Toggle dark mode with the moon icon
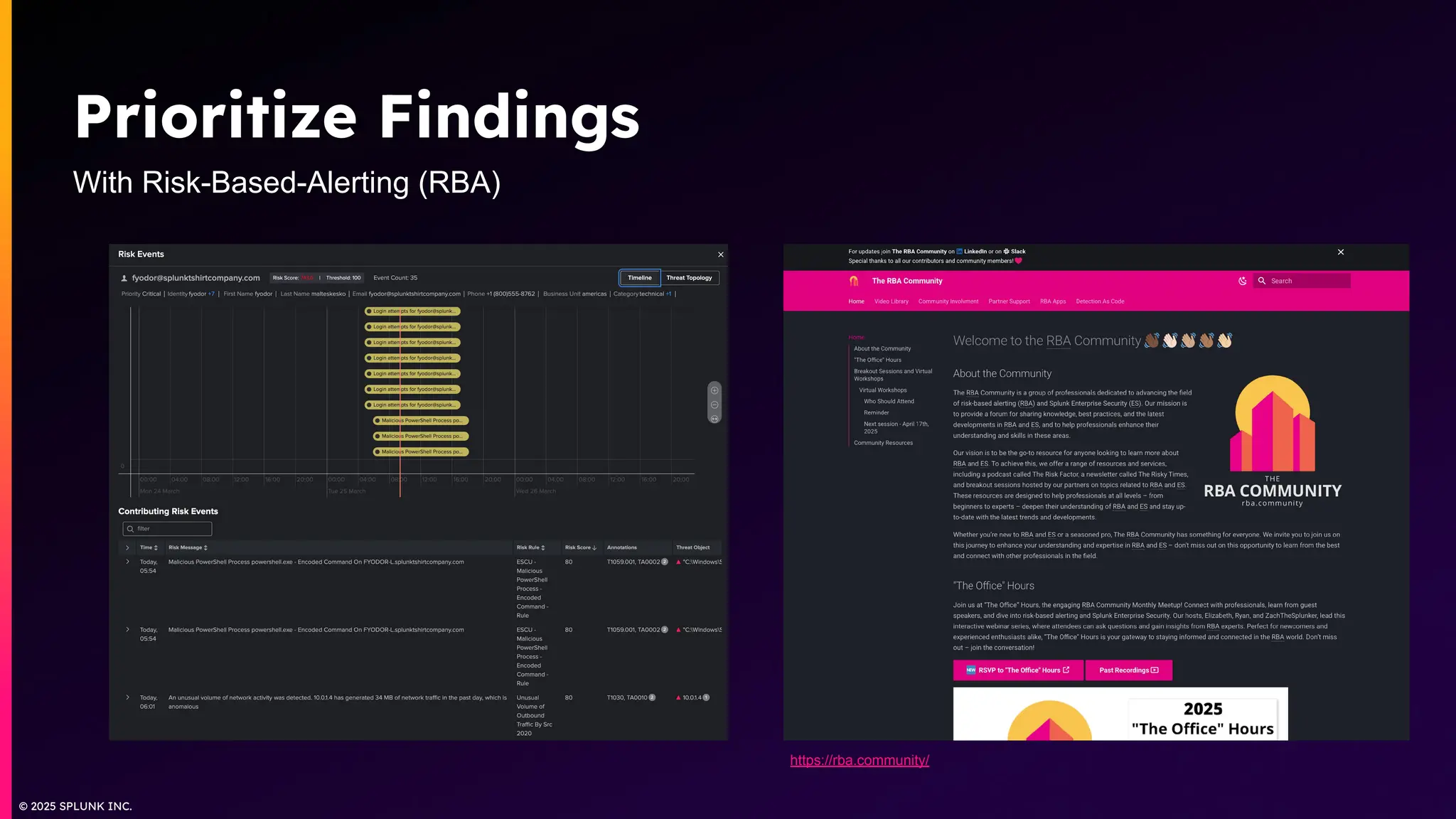The width and height of the screenshot is (1456, 819). coord(1242,281)
